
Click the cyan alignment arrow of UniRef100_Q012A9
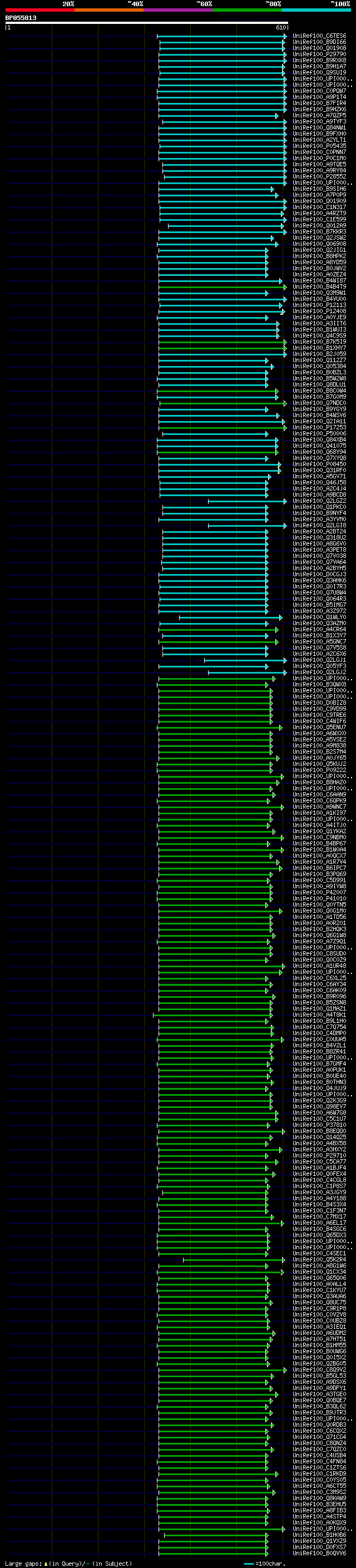(226, 226)
